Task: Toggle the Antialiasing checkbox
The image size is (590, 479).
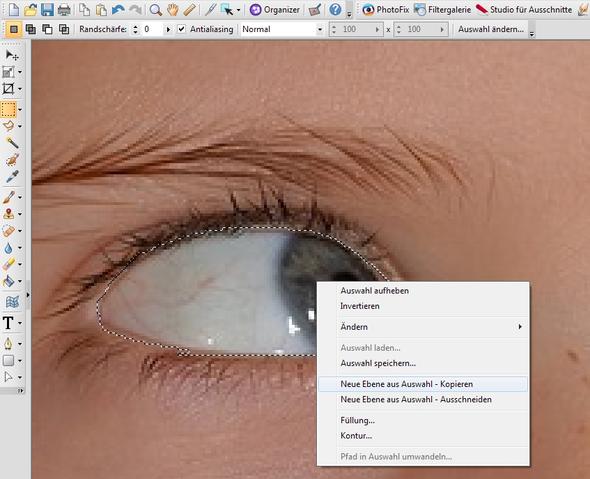Action: [x=181, y=29]
